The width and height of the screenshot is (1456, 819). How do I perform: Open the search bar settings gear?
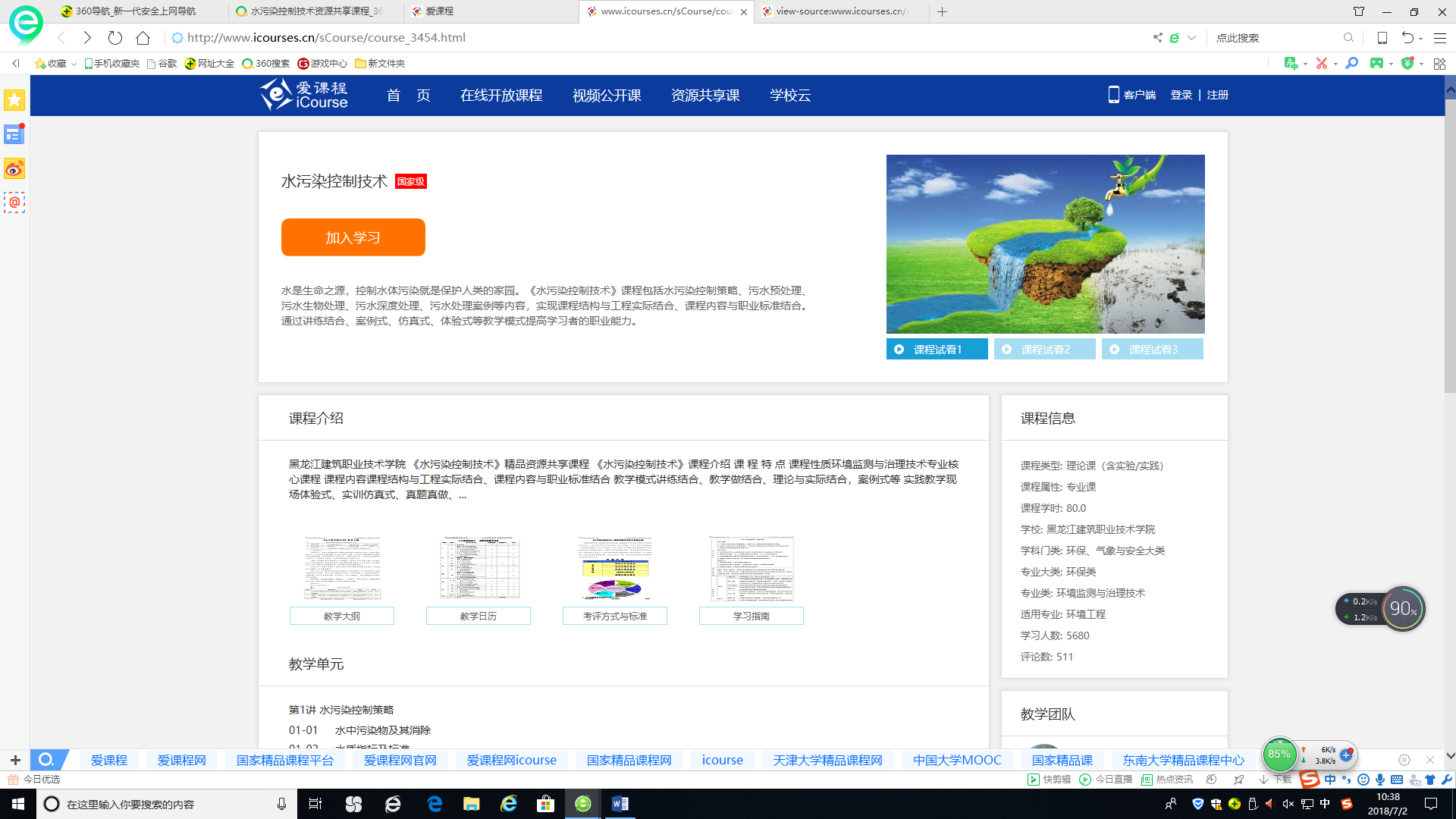click(1404, 760)
